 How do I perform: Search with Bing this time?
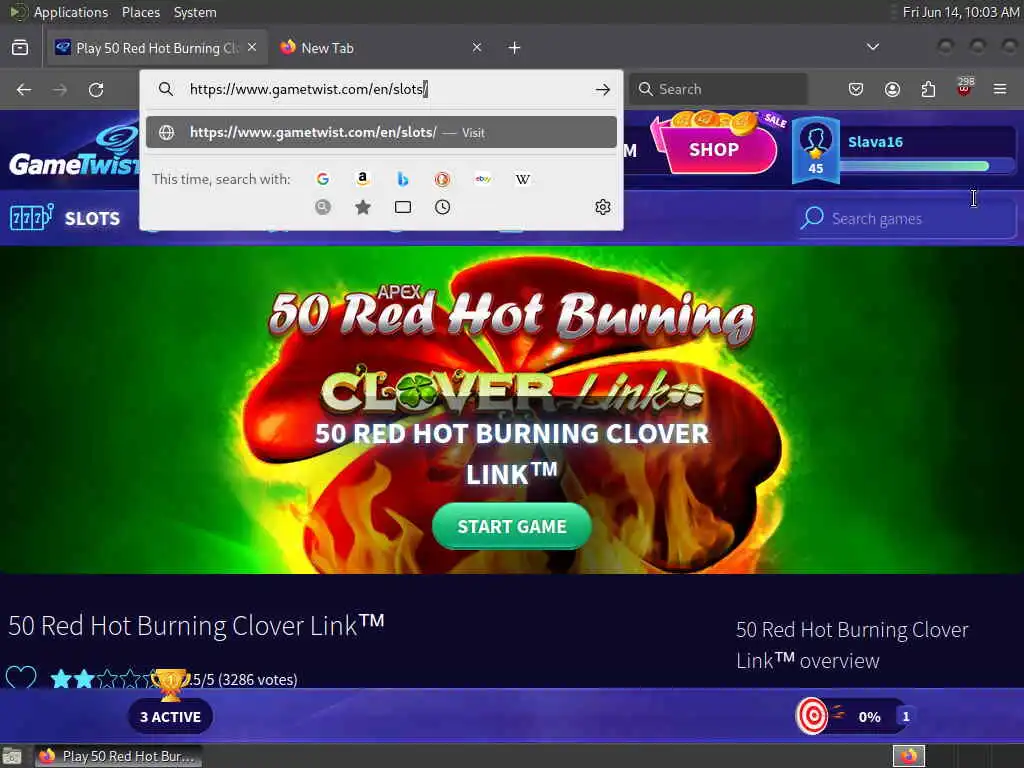point(403,179)
